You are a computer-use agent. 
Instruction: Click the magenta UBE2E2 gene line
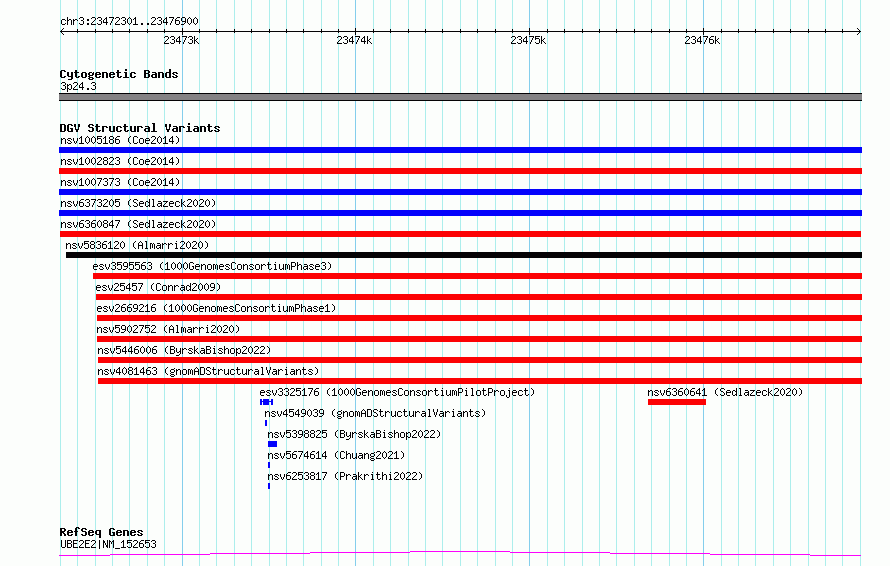460,553
